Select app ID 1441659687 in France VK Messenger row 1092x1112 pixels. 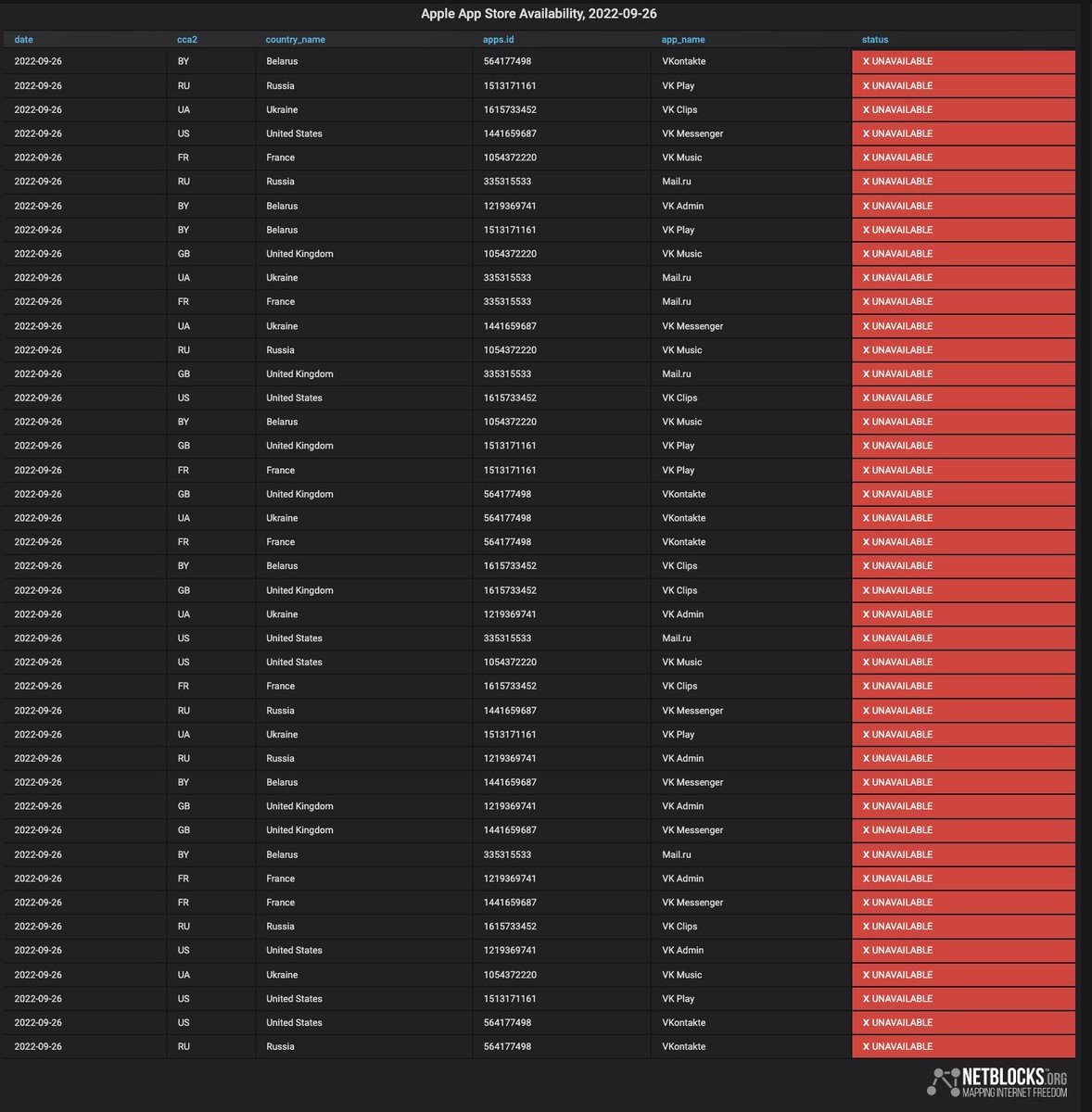coord(510,903)
